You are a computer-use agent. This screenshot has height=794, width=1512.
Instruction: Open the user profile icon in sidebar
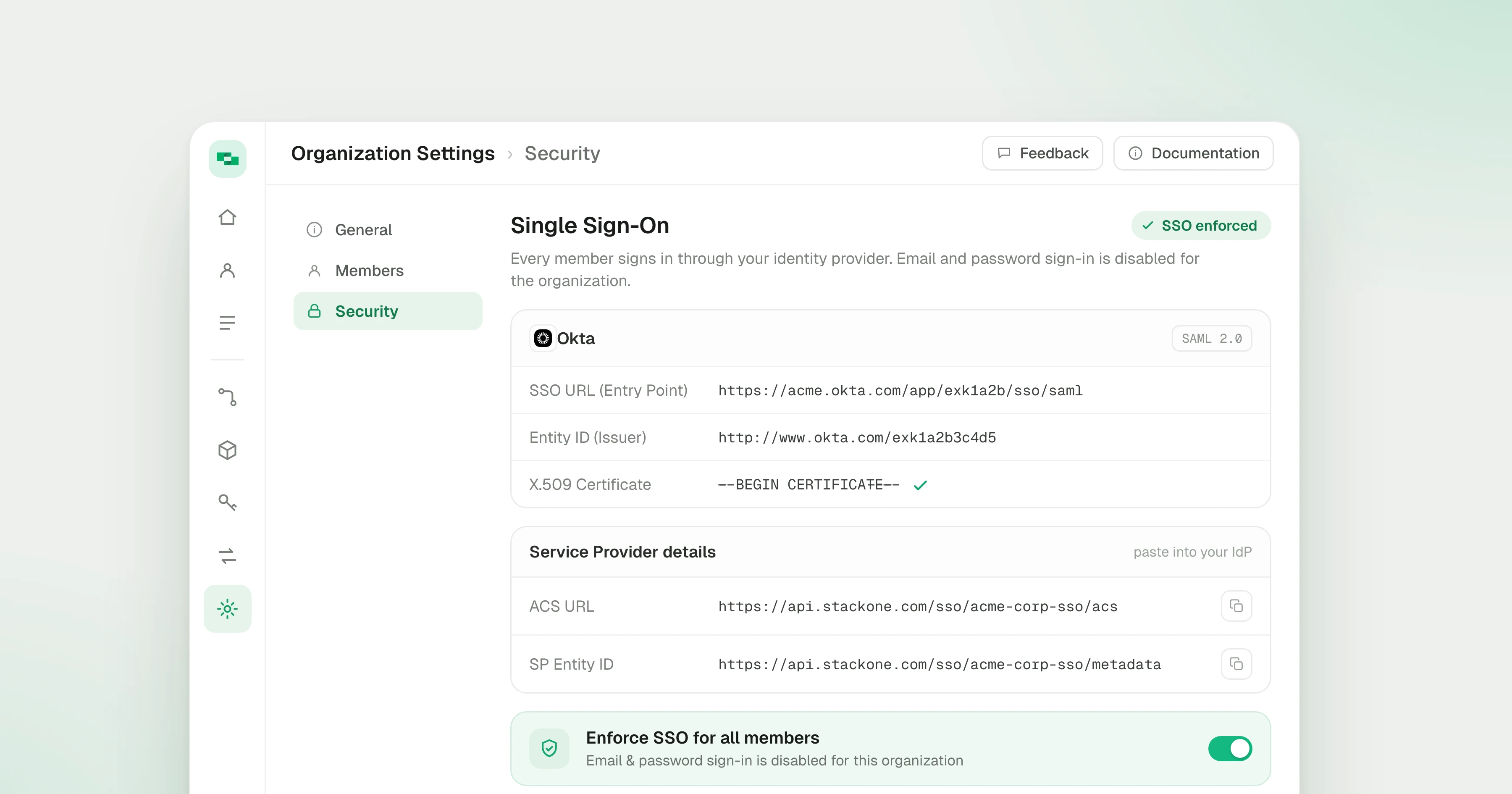click(x=228, y=270)
